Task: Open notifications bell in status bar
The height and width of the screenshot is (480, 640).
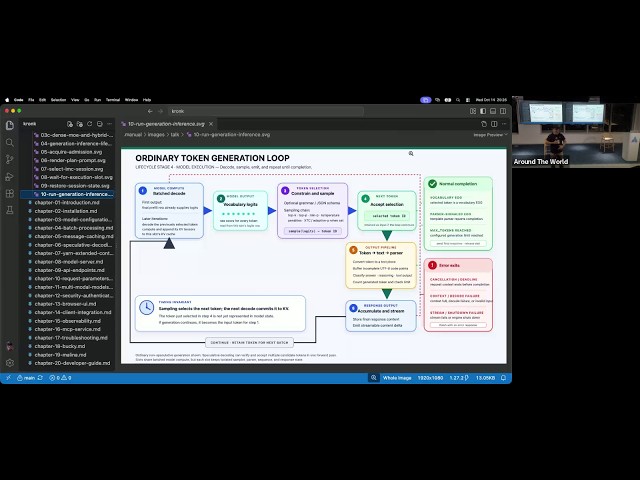Action: coord(504,378)
